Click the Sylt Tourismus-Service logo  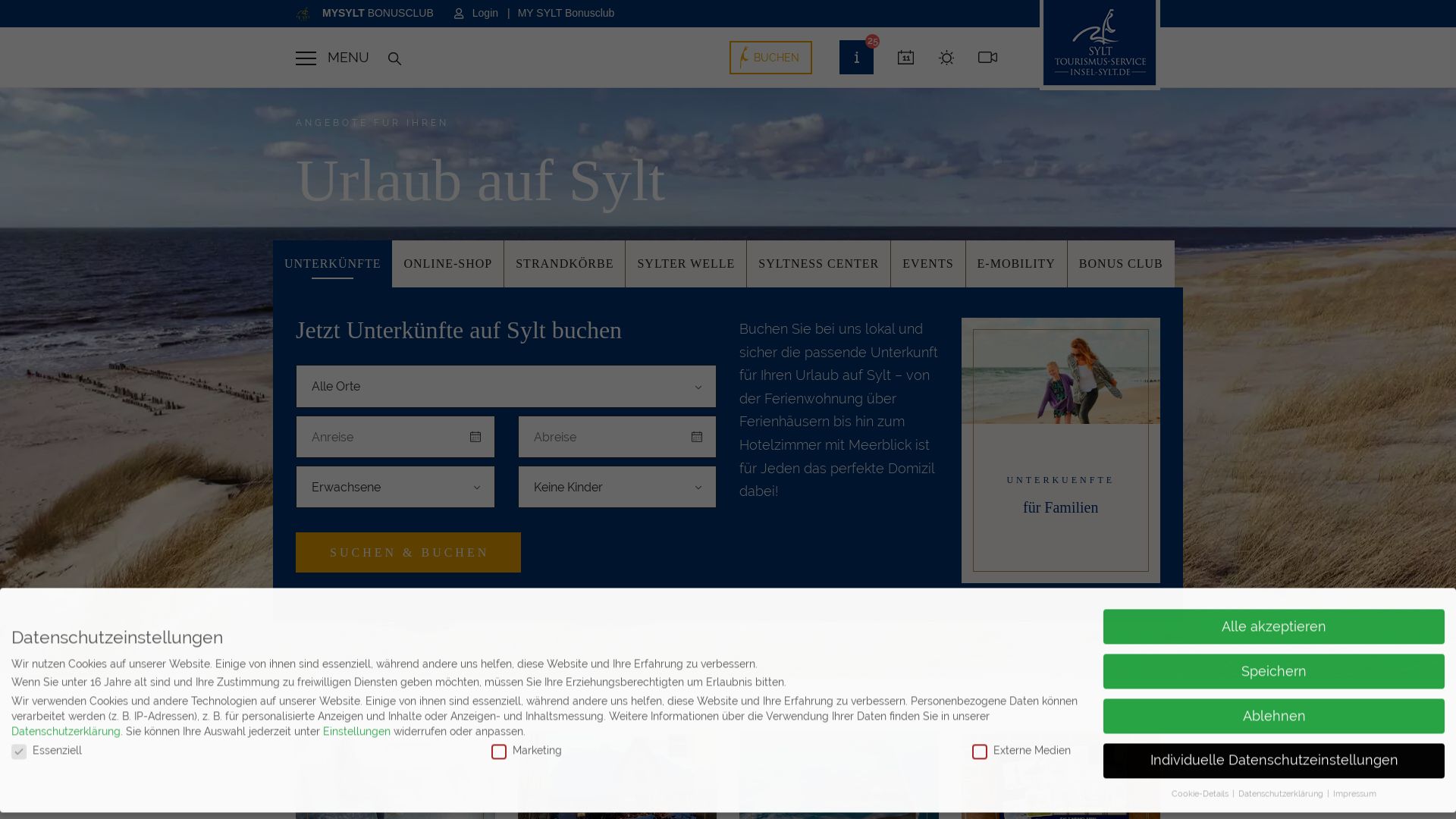click(1100, 43)
